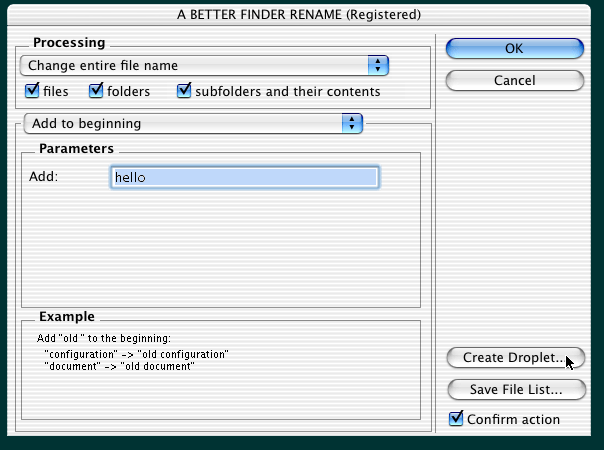Open the Change entire file name dropdown
This screenshot has width=604, height=450.
(204, 65)
